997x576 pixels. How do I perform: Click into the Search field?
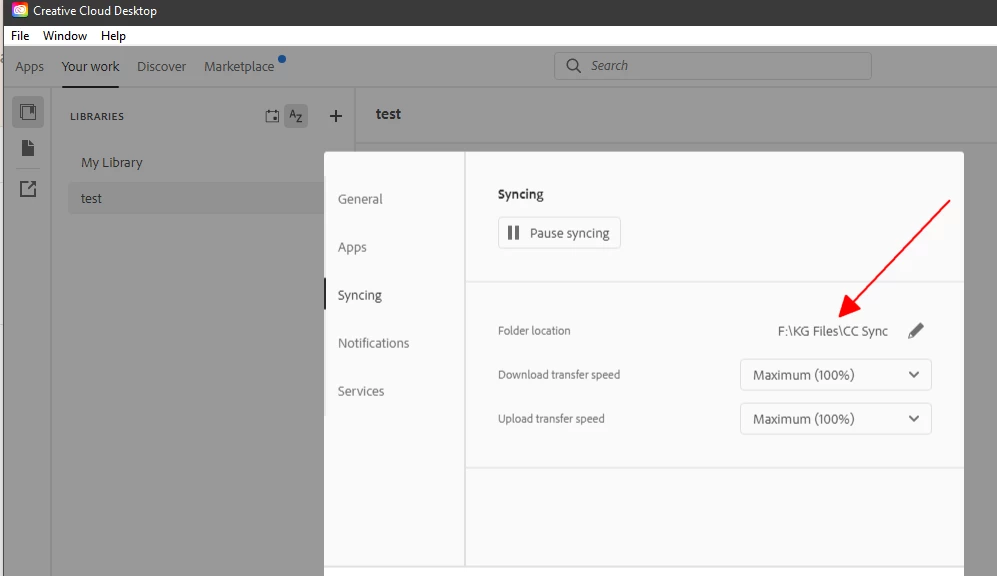713,66
